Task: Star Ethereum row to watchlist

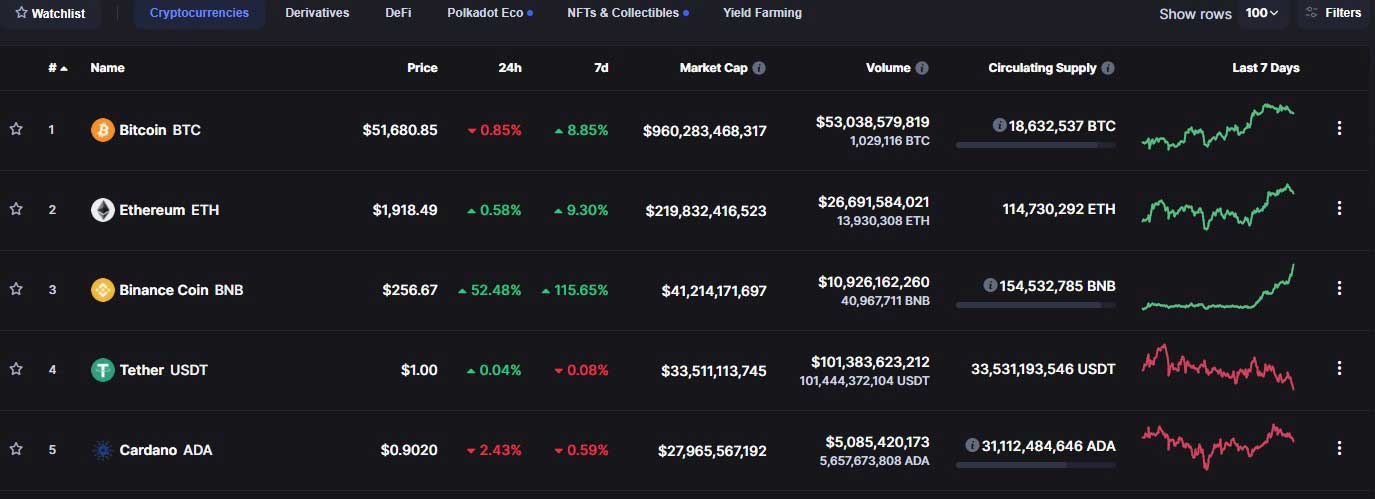Action: click(x=16, y=209)
